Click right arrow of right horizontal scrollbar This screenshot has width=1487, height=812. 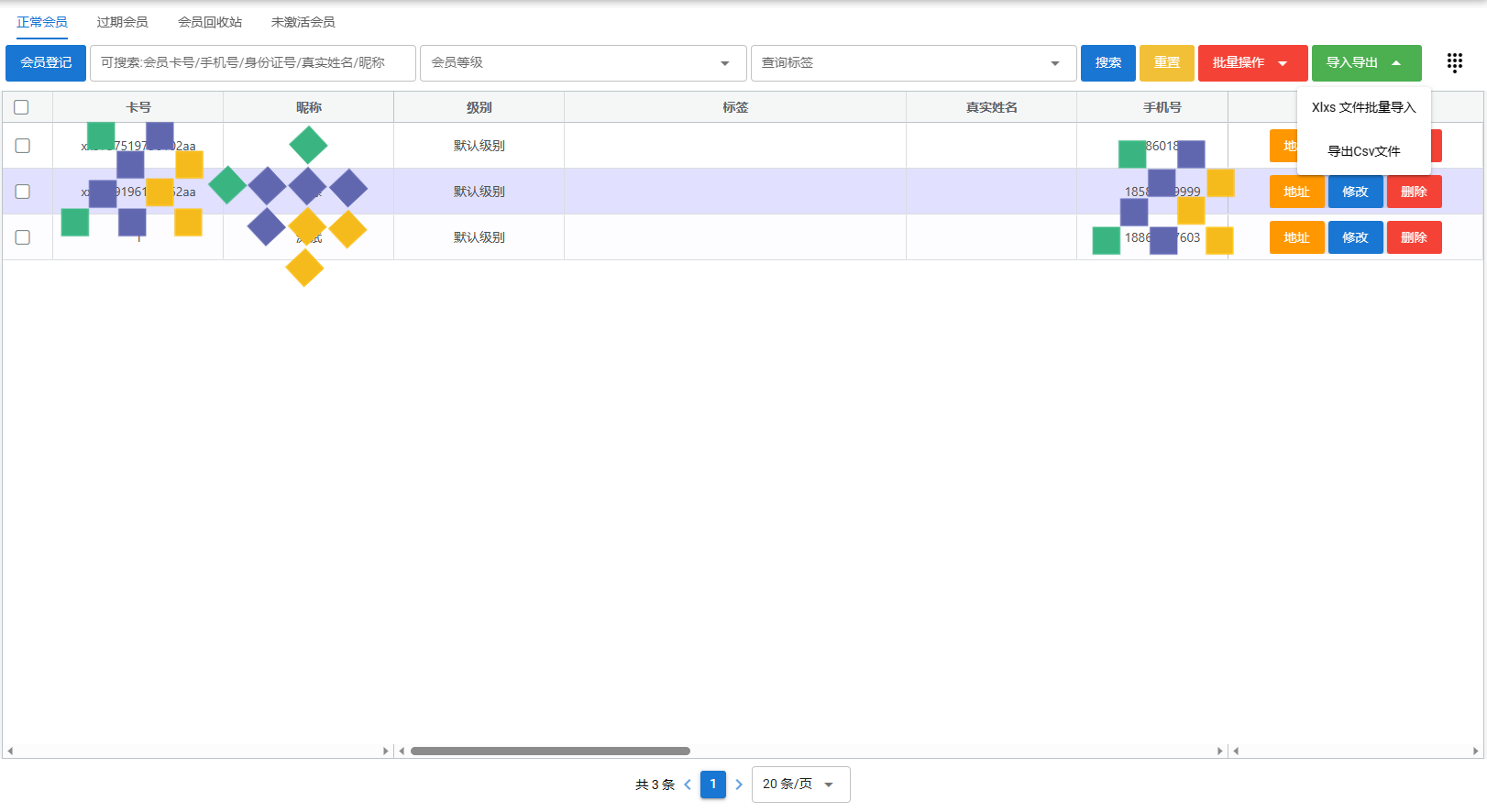pyautogui.click(x=1476, y=751)
